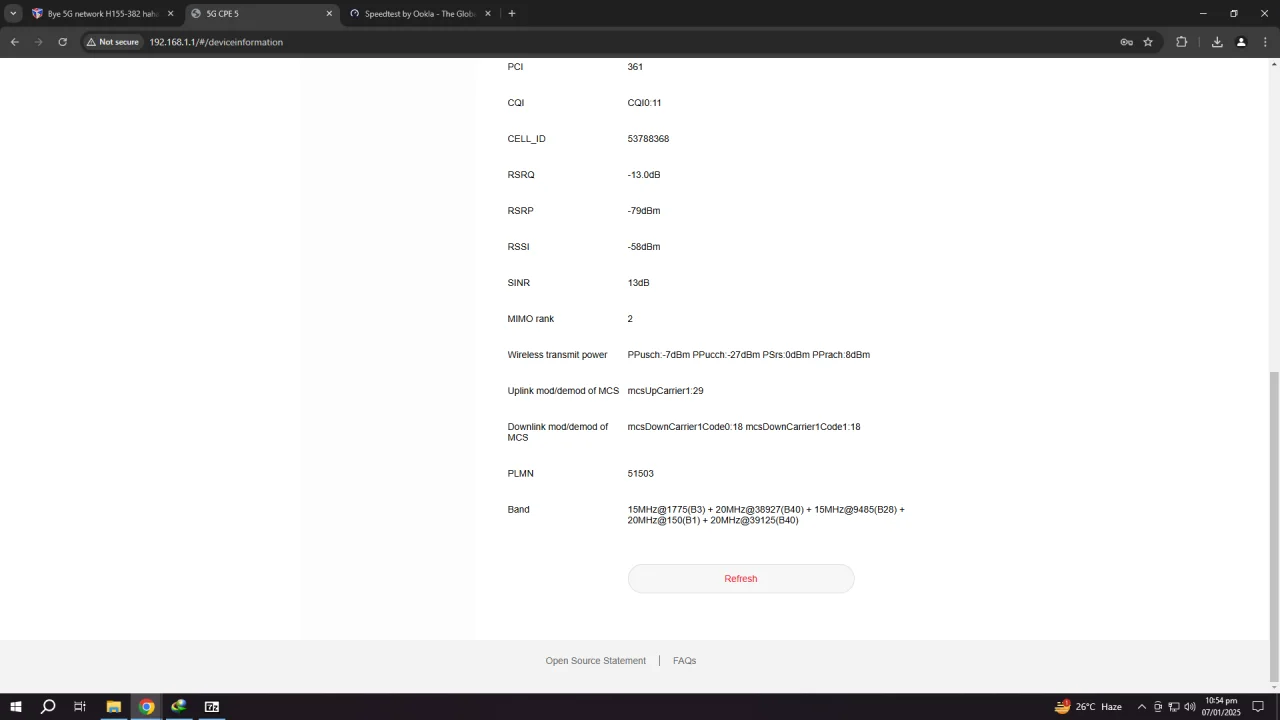Click the red Refresh button
The image size is (1280, 720).
pos(741,579)
